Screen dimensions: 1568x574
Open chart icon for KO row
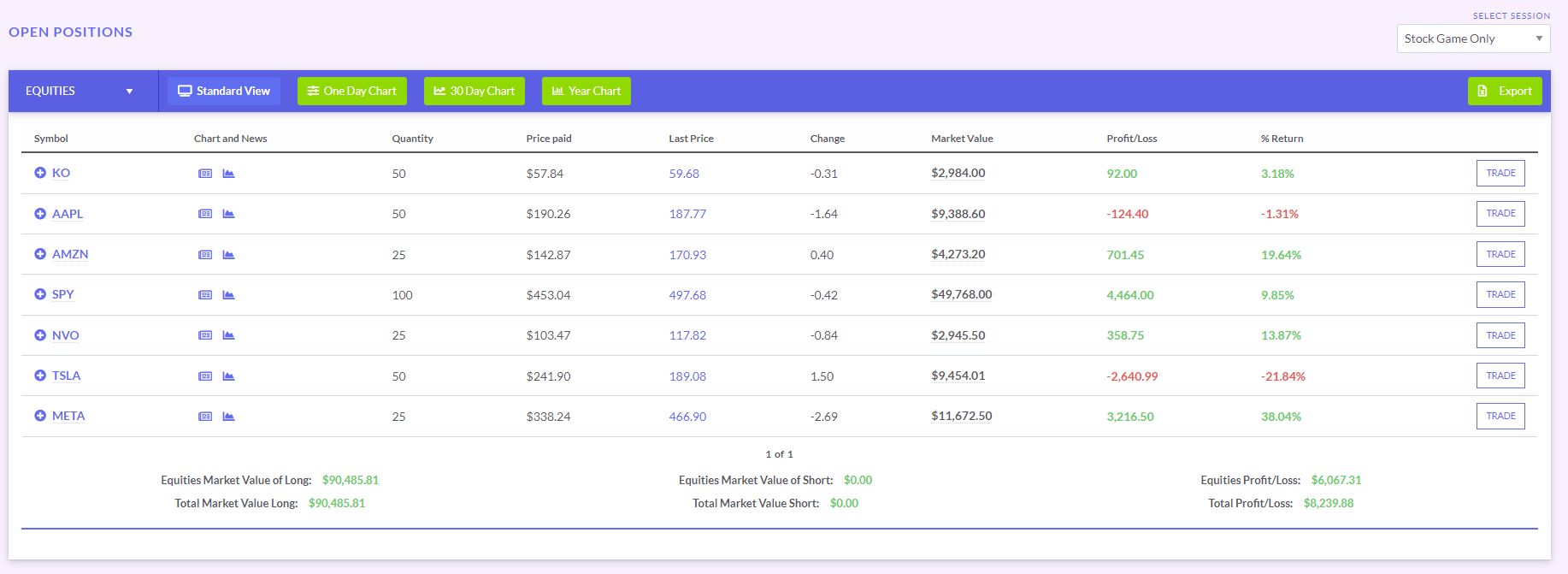(228, 174)
